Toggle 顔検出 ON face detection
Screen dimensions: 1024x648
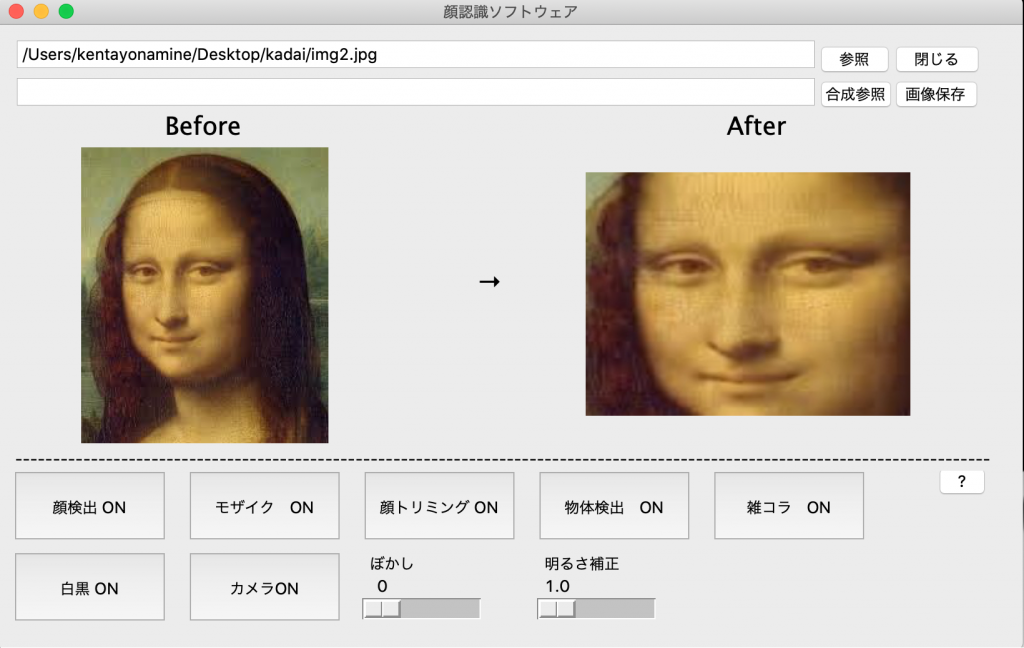[89, 506]
